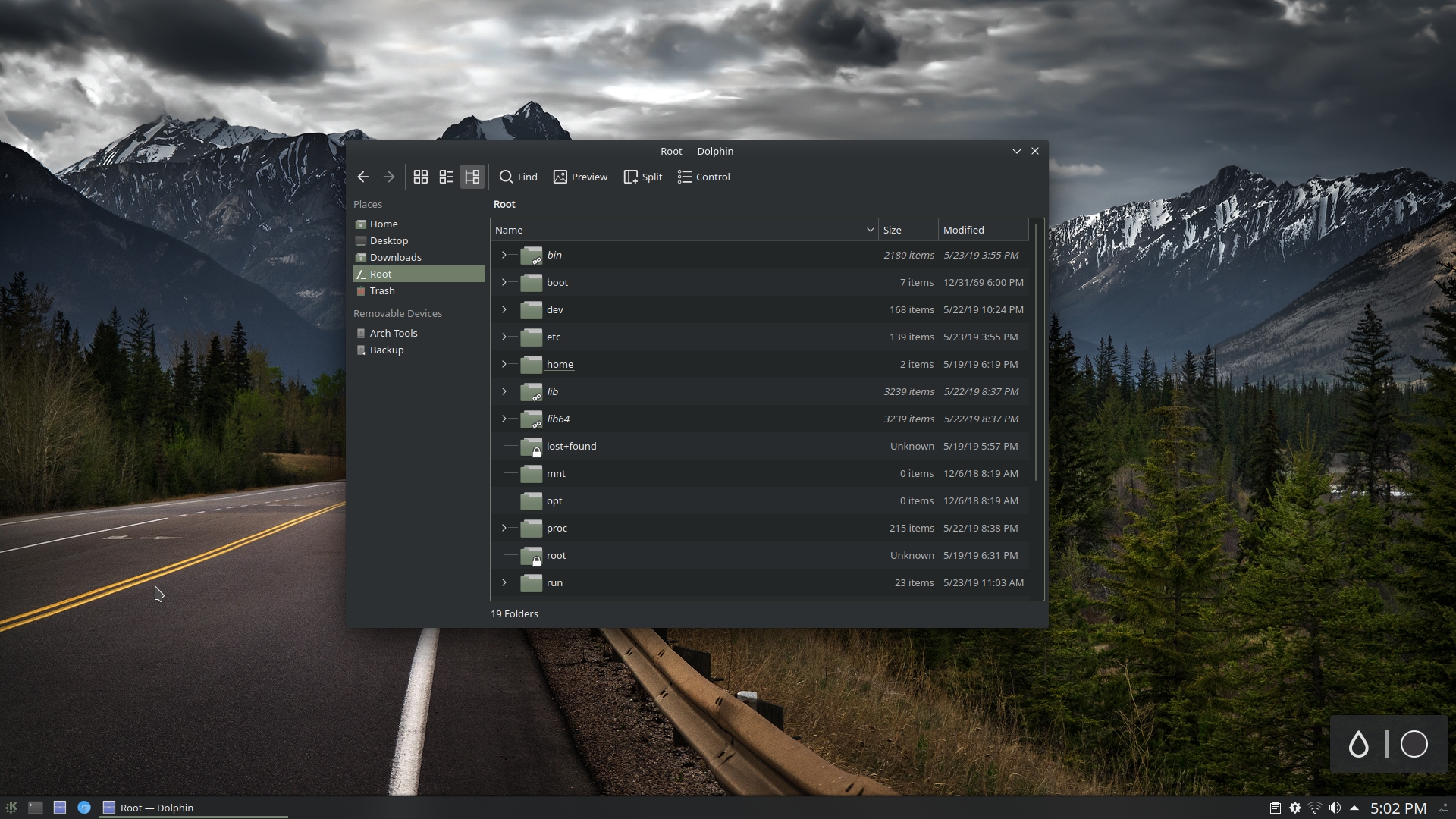Screen dimensions: 1456x819
Task: Expand the run folder
Action: click(504, 582)
